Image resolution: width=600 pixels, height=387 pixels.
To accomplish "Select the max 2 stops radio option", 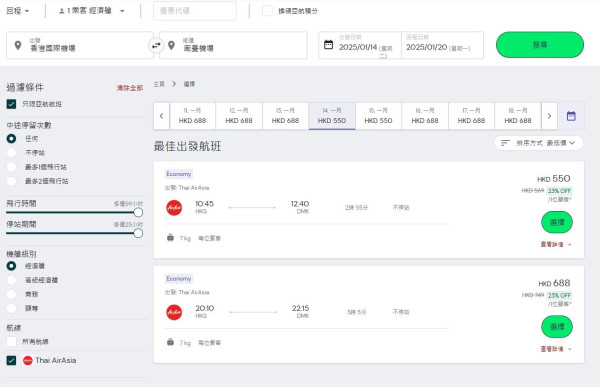I will click(11, 181).
